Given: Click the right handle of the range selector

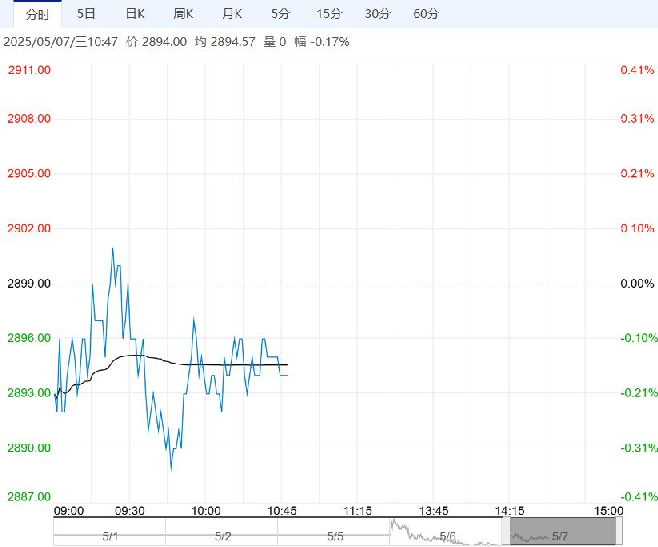Looking at the screenshot, I should 619,532.
